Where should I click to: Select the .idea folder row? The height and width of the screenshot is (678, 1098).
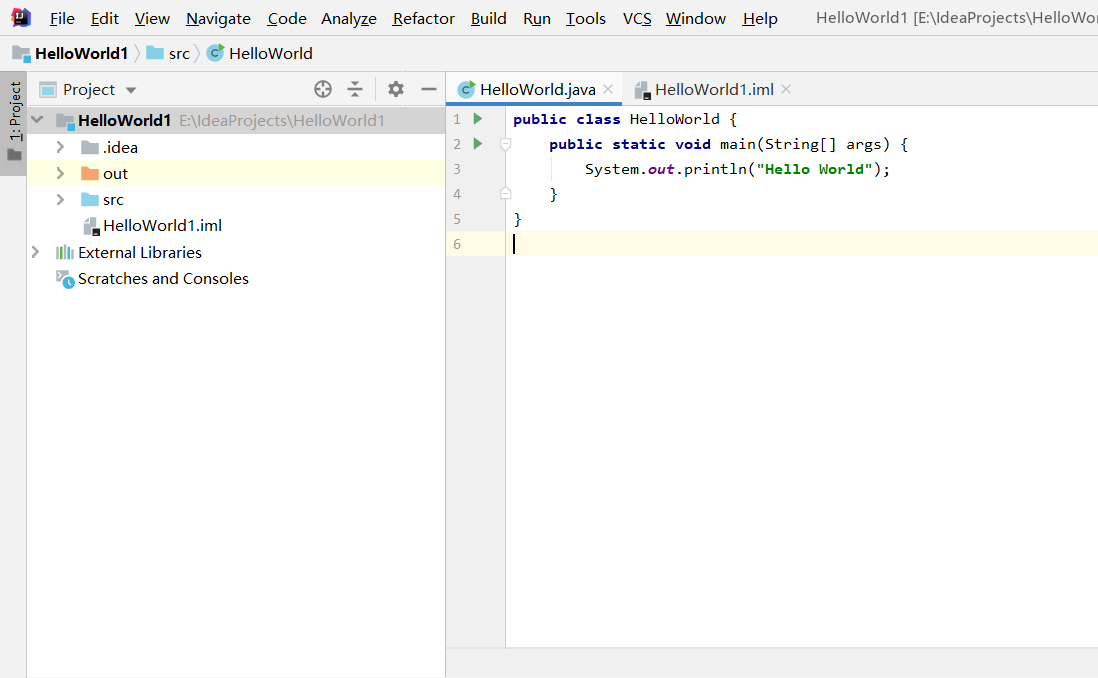[236, 147]
